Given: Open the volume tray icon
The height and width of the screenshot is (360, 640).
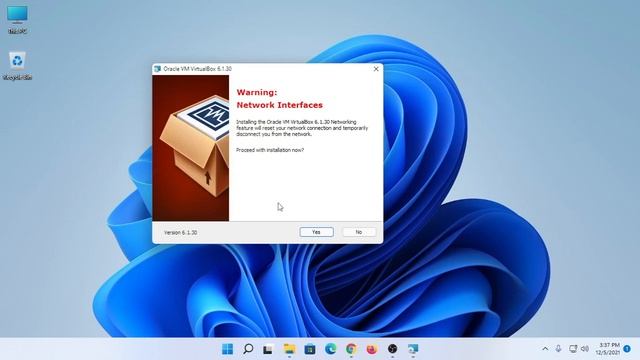Looking at the screenshot, I should [x=585, y=349].
